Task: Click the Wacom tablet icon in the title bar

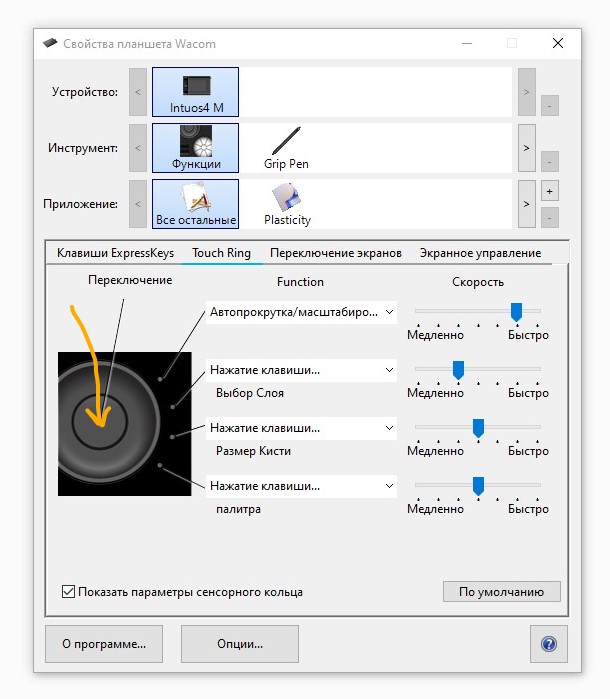Action: (50, 43)
